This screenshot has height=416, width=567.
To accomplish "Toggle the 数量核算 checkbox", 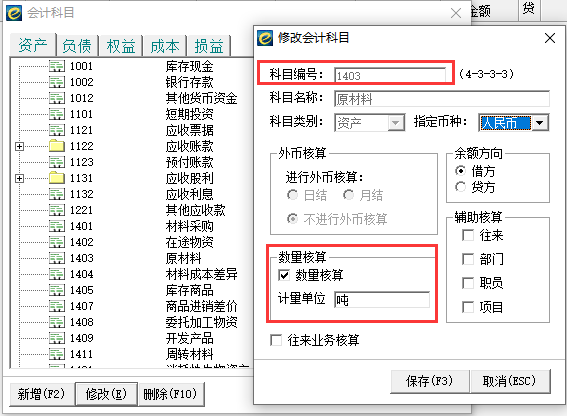I will pos(284,275).
